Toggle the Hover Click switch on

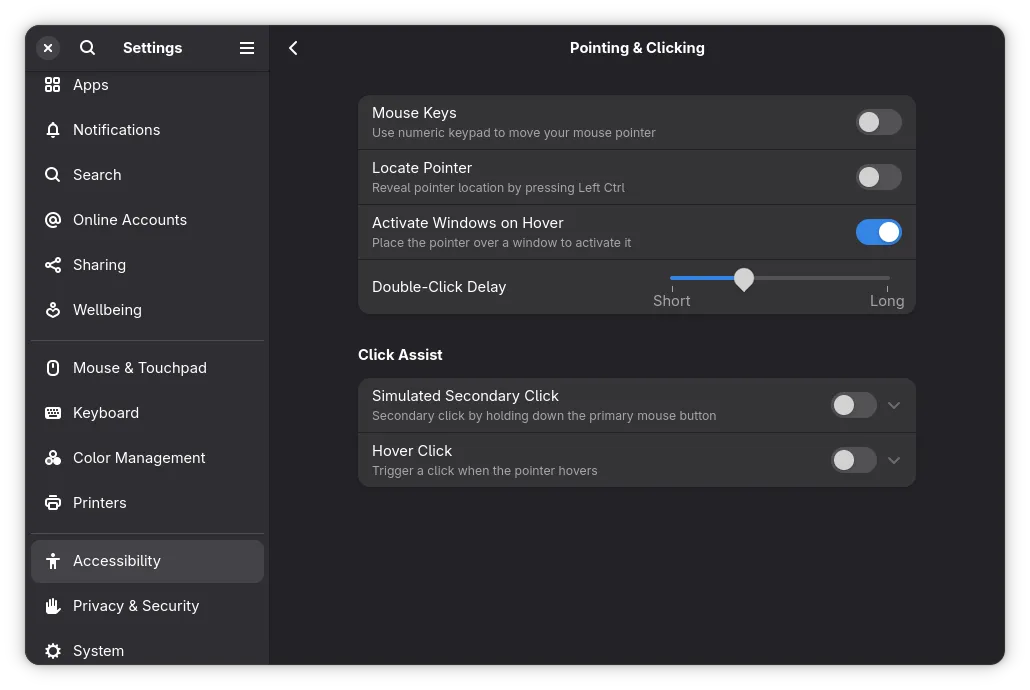click(853, 460)
